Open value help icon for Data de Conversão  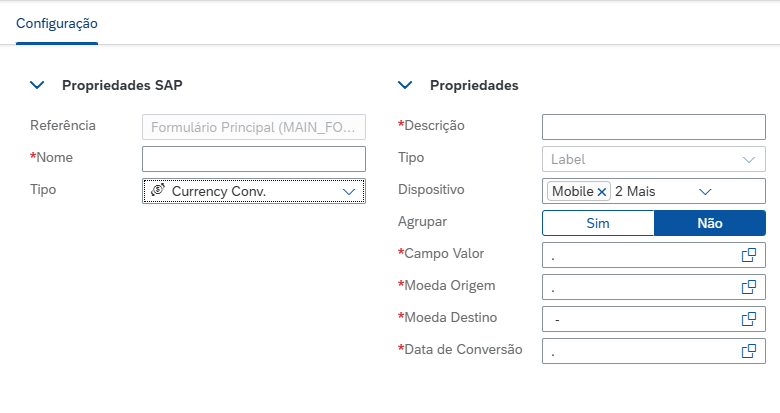pyautogui.click(x=748, y=351)
